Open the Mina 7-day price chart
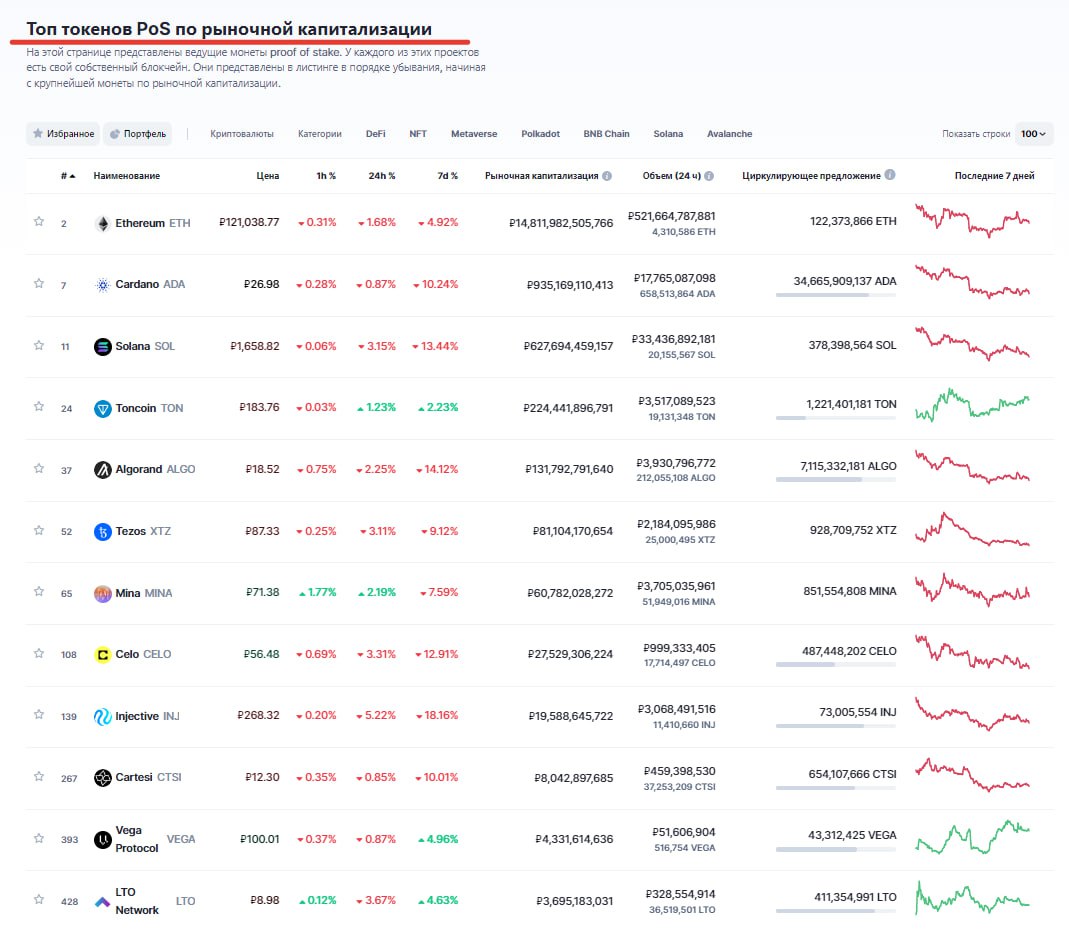 click(972, 592)
